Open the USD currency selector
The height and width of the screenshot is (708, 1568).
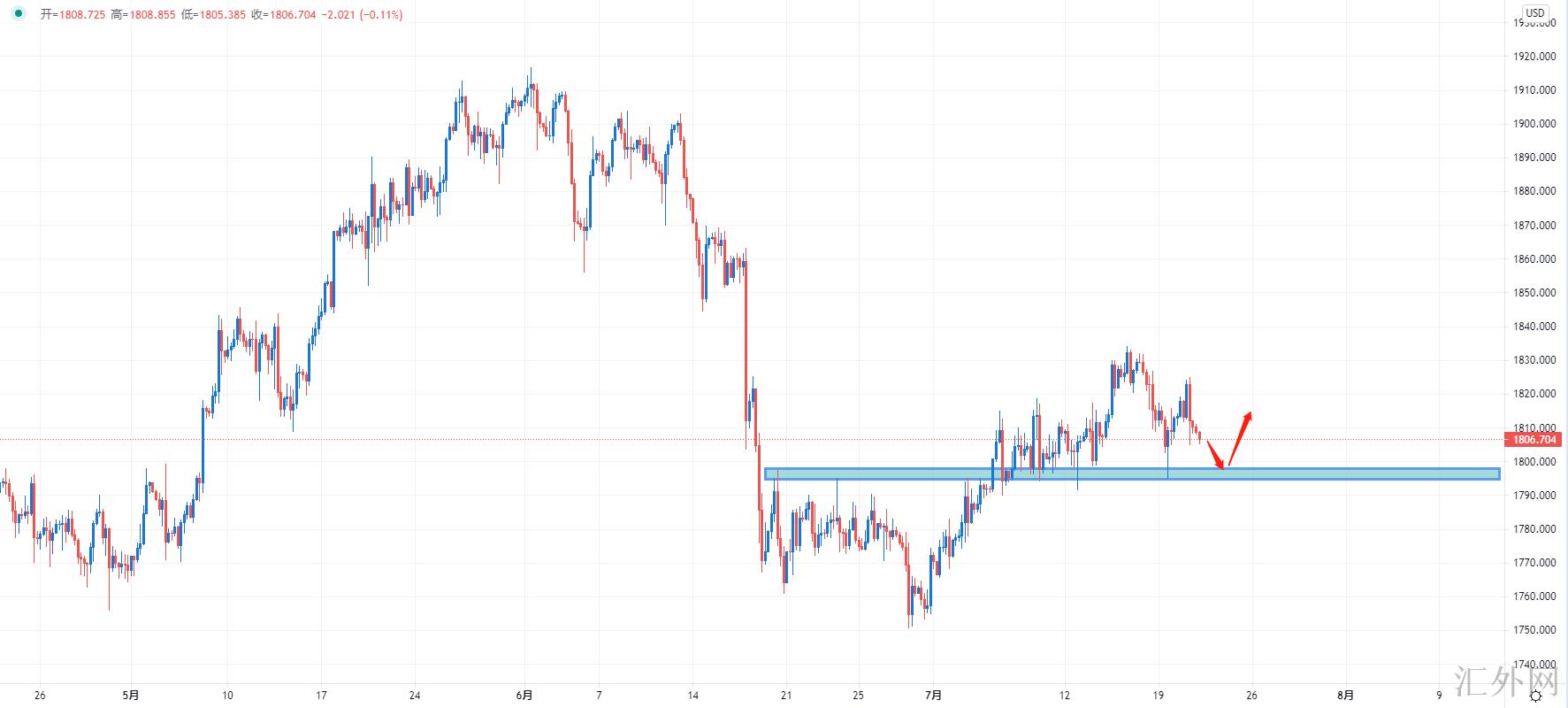pyautogui.click(x=1534, y=12)
